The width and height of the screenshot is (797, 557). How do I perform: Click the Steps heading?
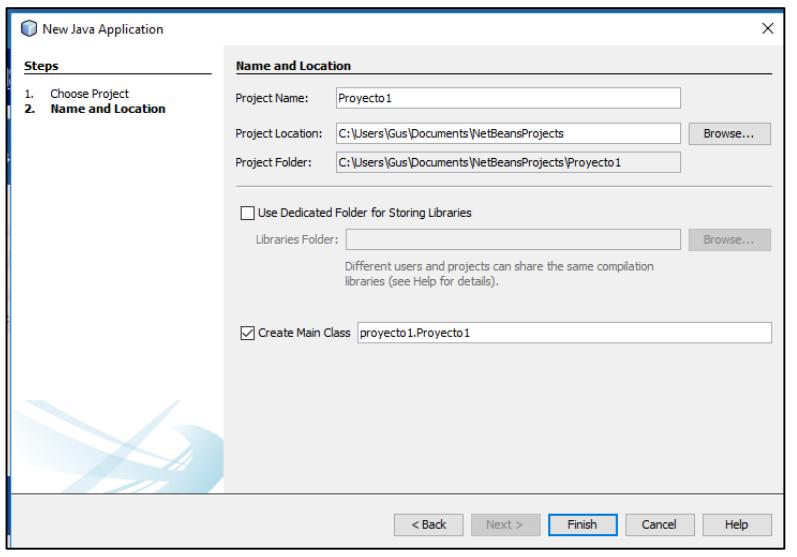pos(41,66)
